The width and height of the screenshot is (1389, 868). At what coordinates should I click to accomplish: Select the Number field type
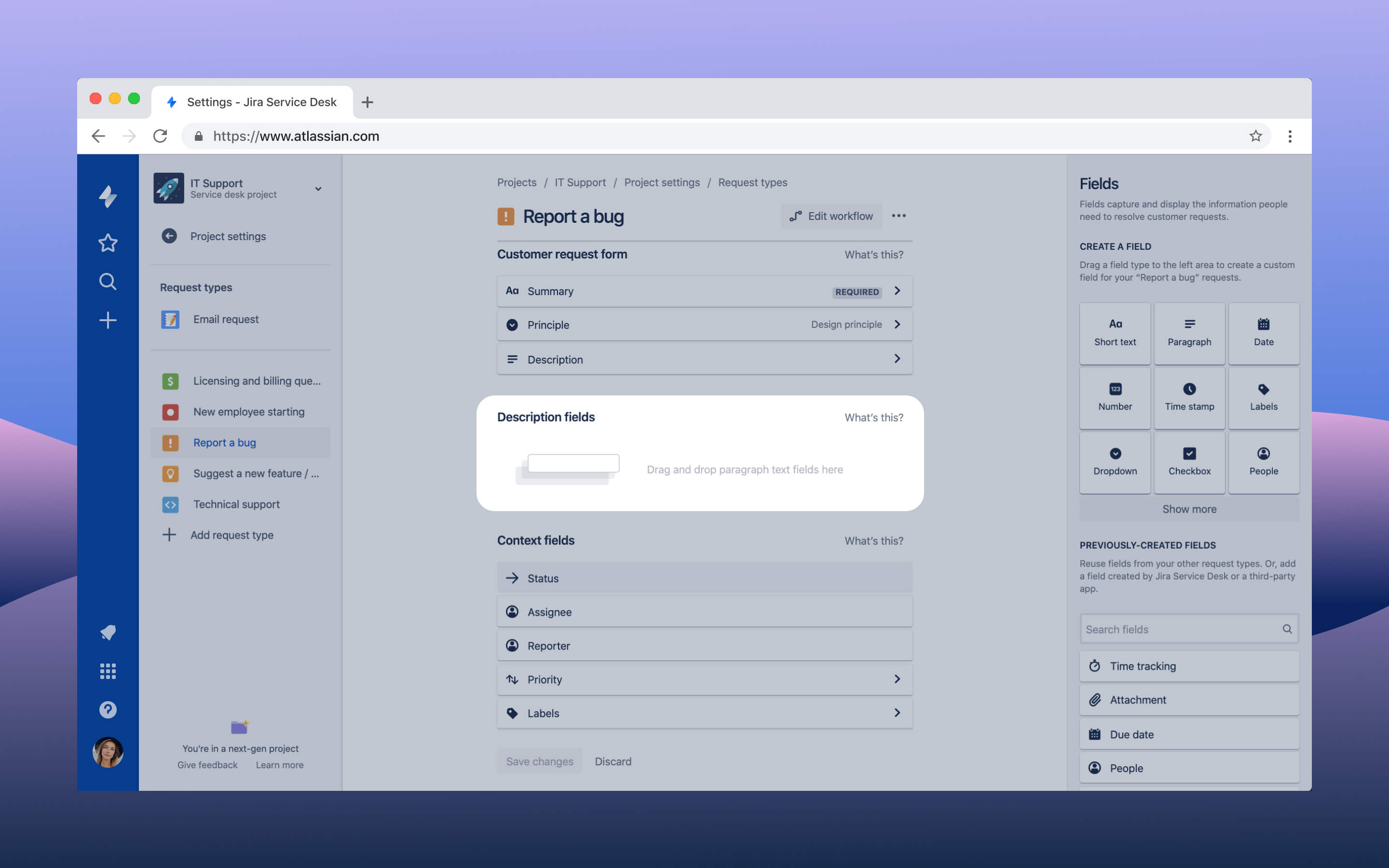(x=1115, y=398)
